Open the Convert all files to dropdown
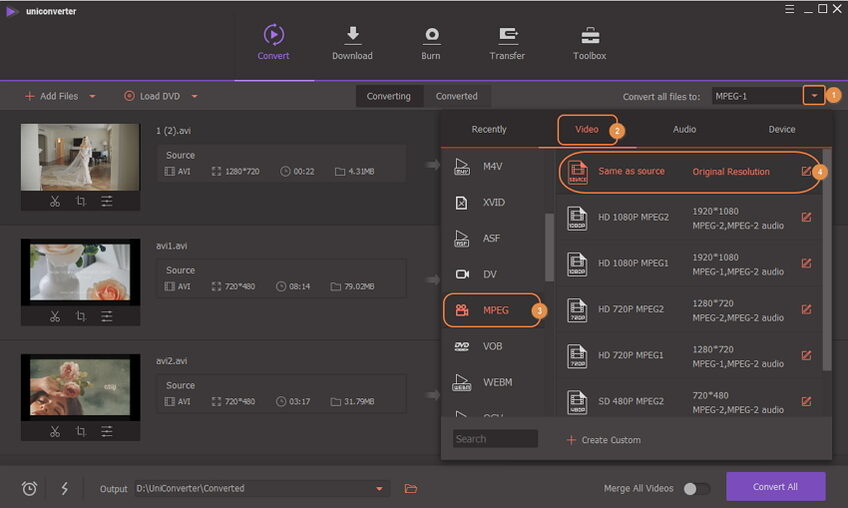Screen dimensions: 848x508 [x=814, y=96]
